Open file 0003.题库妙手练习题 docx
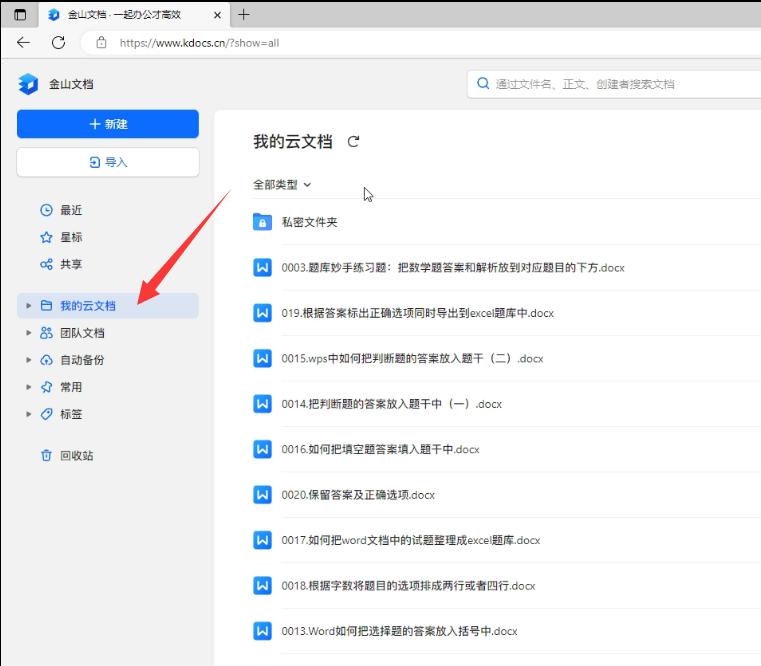 pos(453,268)
